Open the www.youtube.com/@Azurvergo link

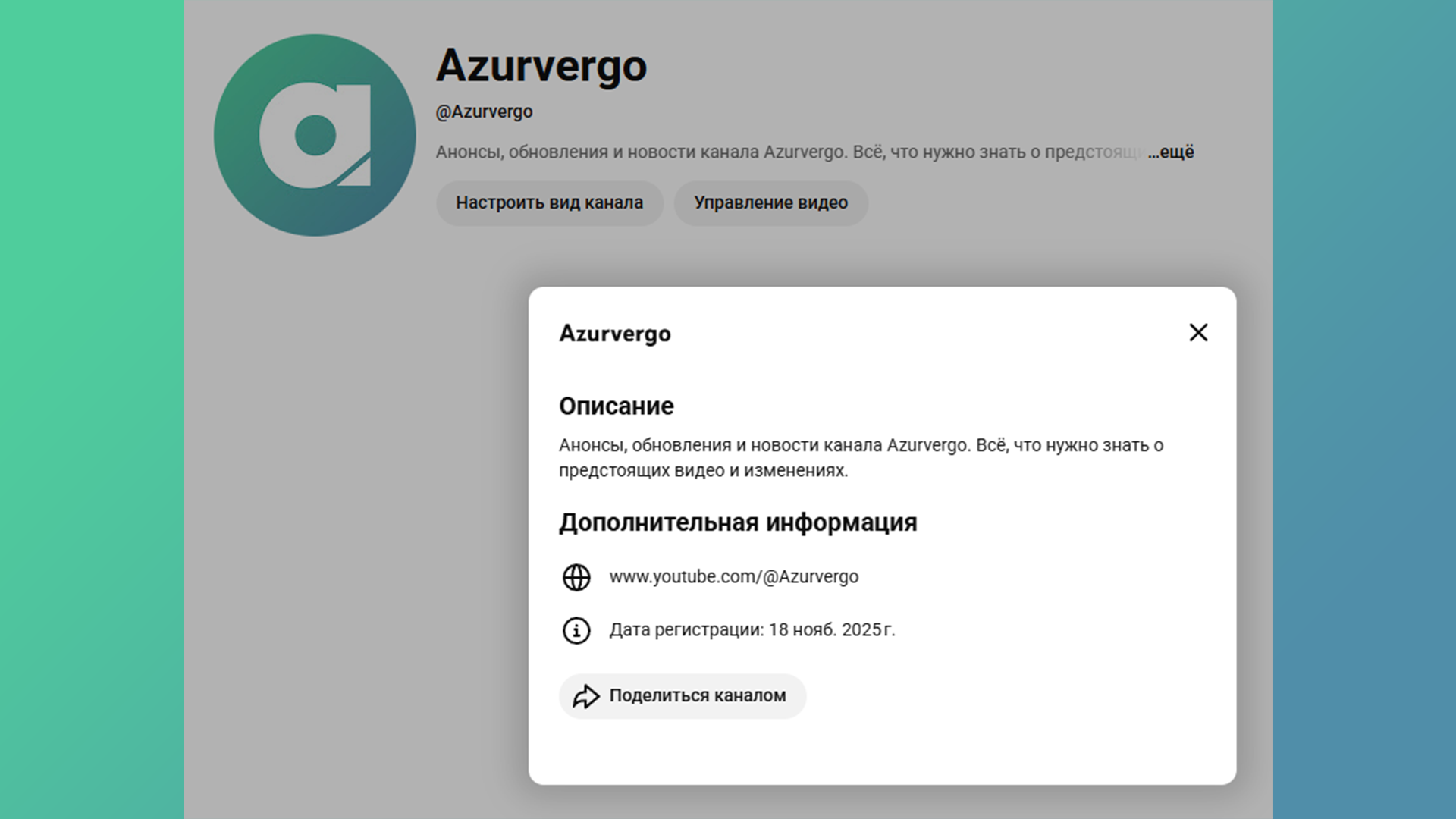click(734, 576)
